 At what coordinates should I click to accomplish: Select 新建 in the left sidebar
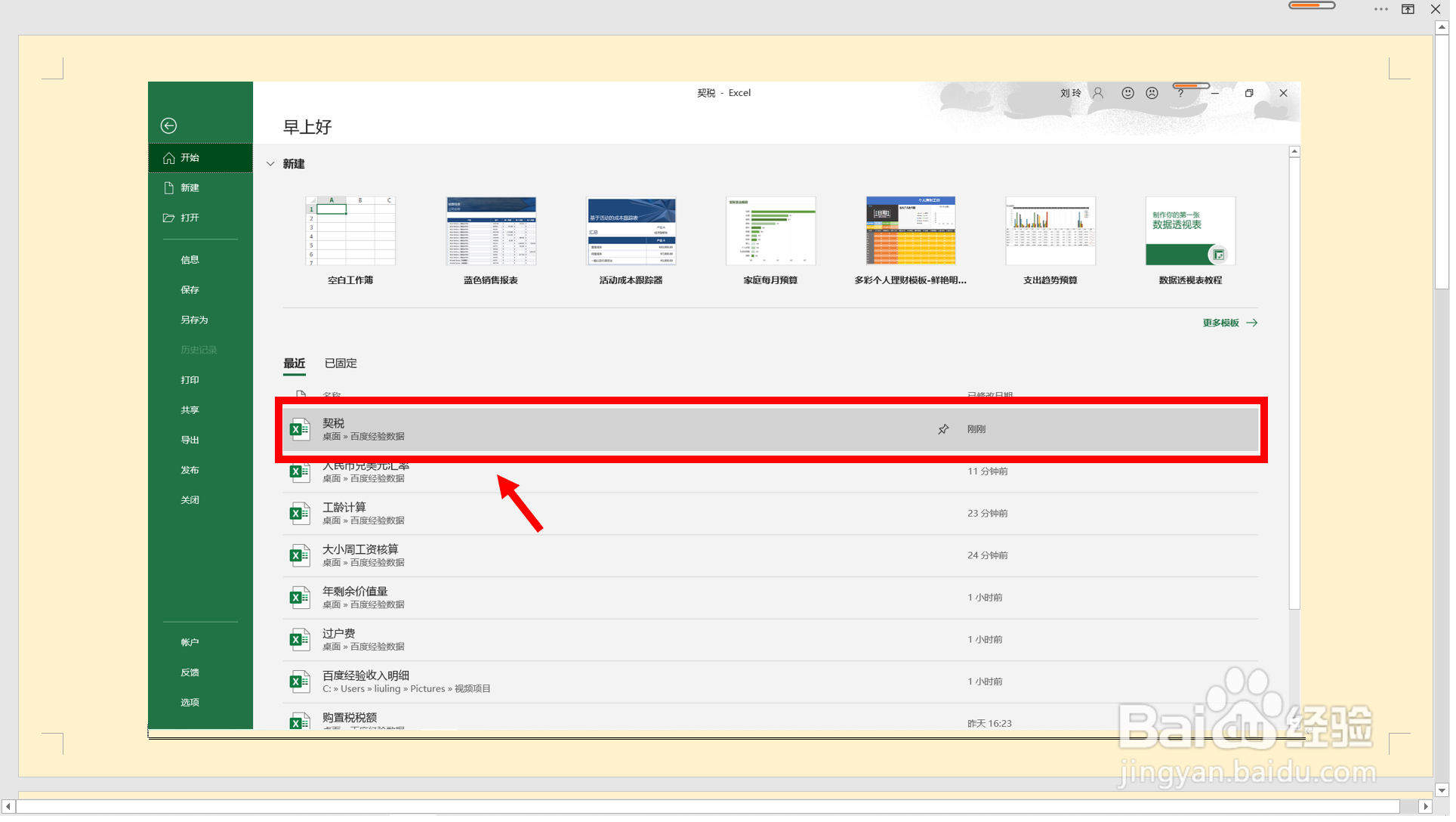[x=201, y=188]
